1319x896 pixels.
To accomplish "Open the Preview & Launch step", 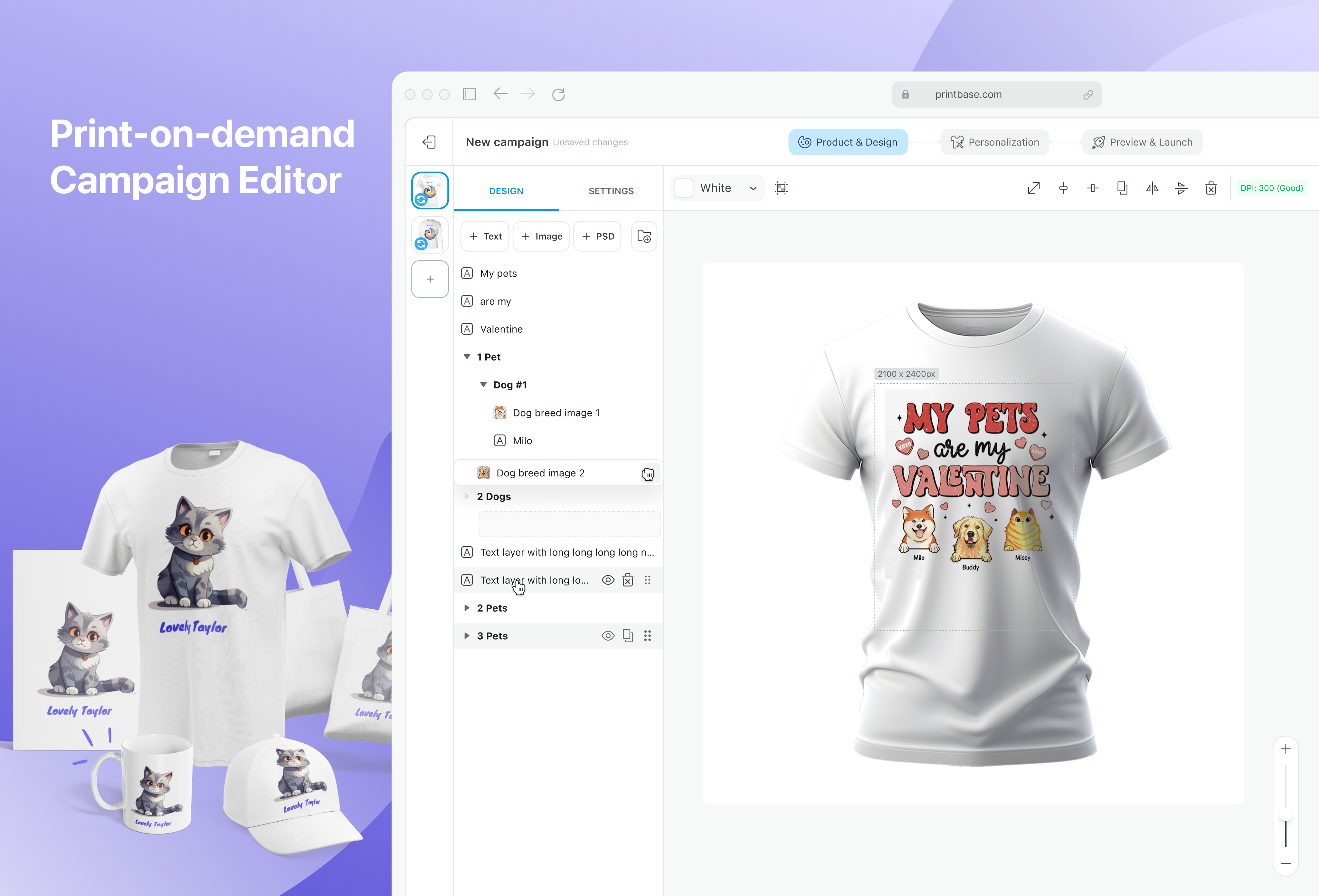I will click(1143, 142).
